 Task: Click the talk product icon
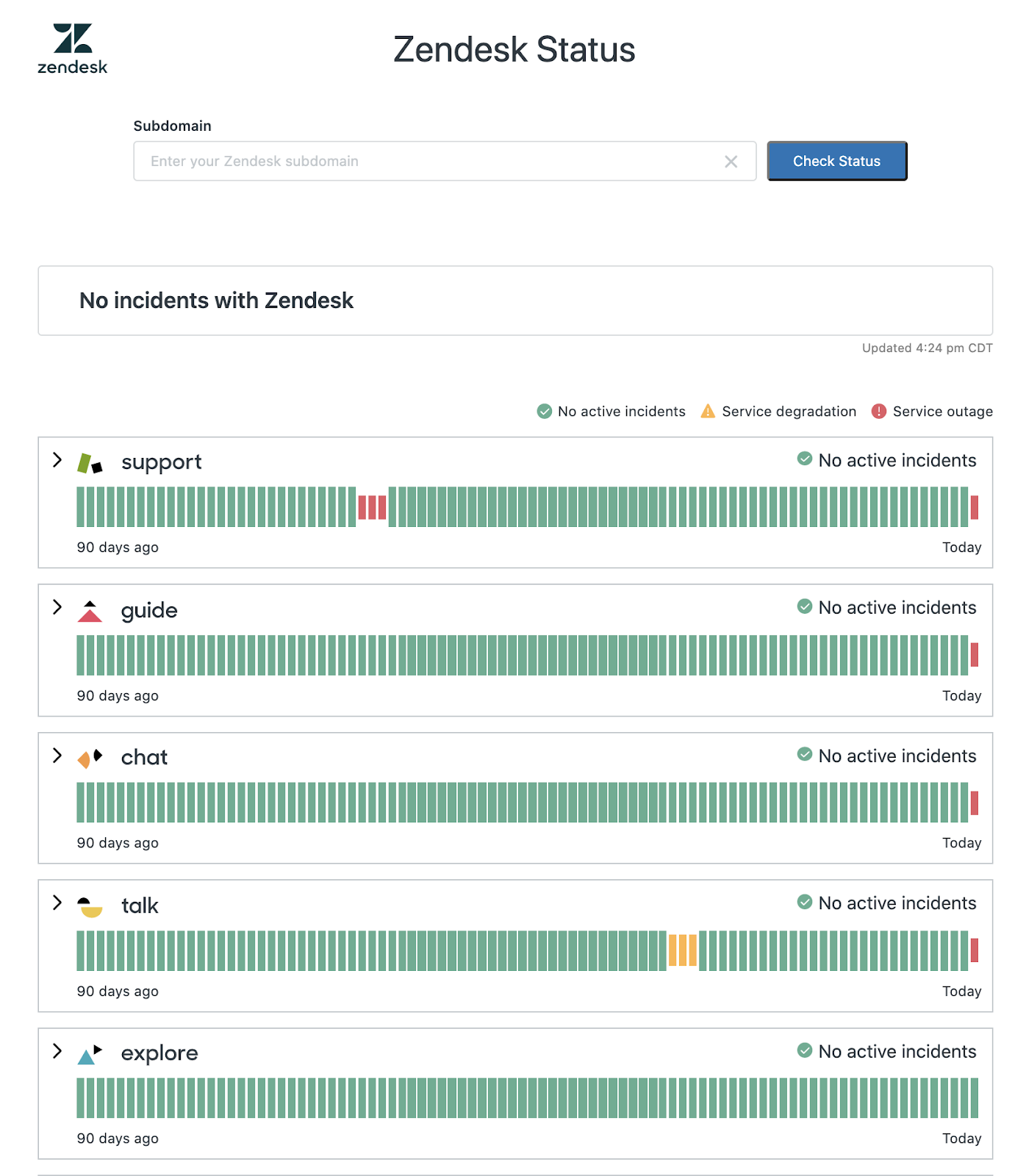[90, 906]
